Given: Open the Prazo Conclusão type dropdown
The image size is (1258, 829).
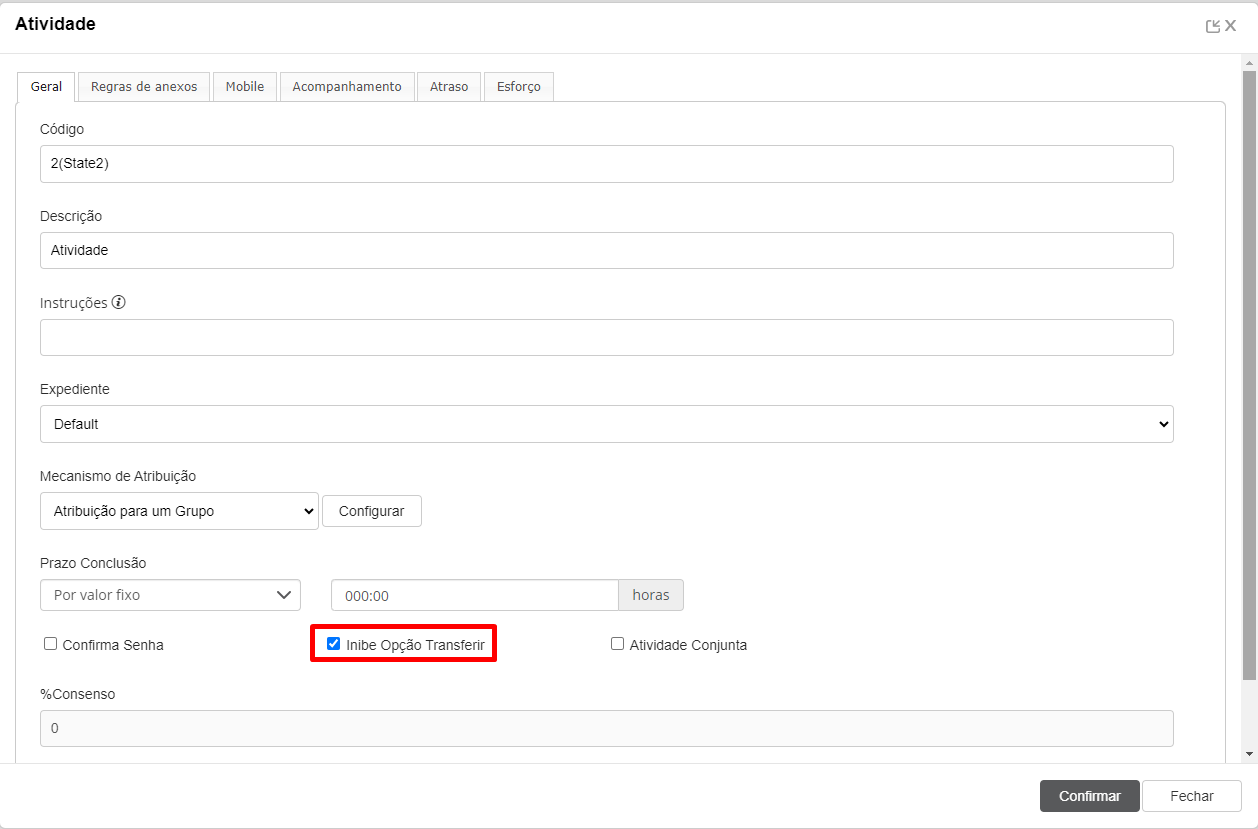Looking at the screenshot, I should click(x=170, y=595).
